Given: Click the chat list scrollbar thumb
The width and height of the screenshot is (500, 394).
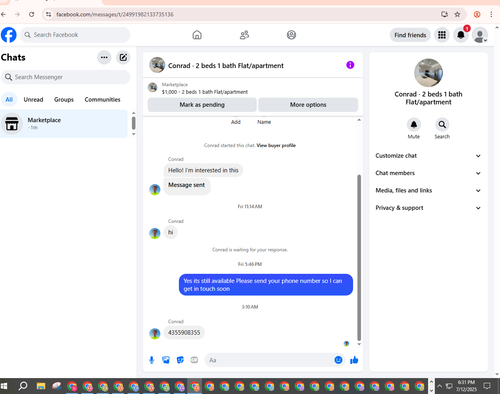Looking at the screenshot, I should click(134, 123).
